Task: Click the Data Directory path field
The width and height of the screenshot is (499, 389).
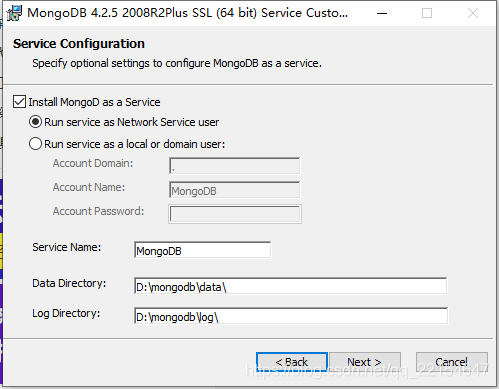Action: [x=291, y=286]
